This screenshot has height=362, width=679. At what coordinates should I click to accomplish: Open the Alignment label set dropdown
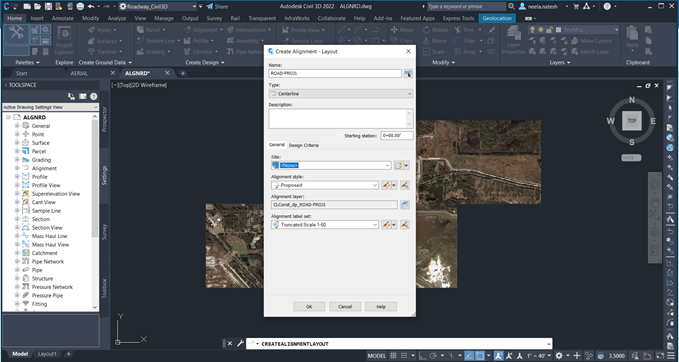[325, 225]
